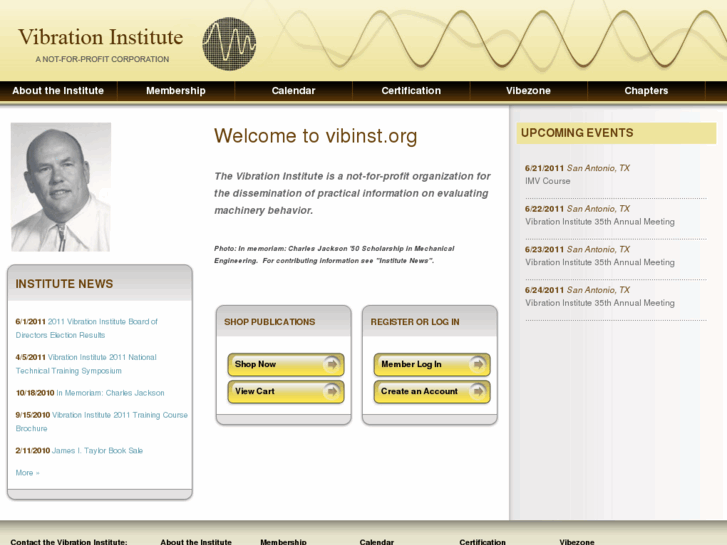The height and width of the screenshot is (545, 727).
Task: Click footer Calendar link
Action: pos(376,541)
